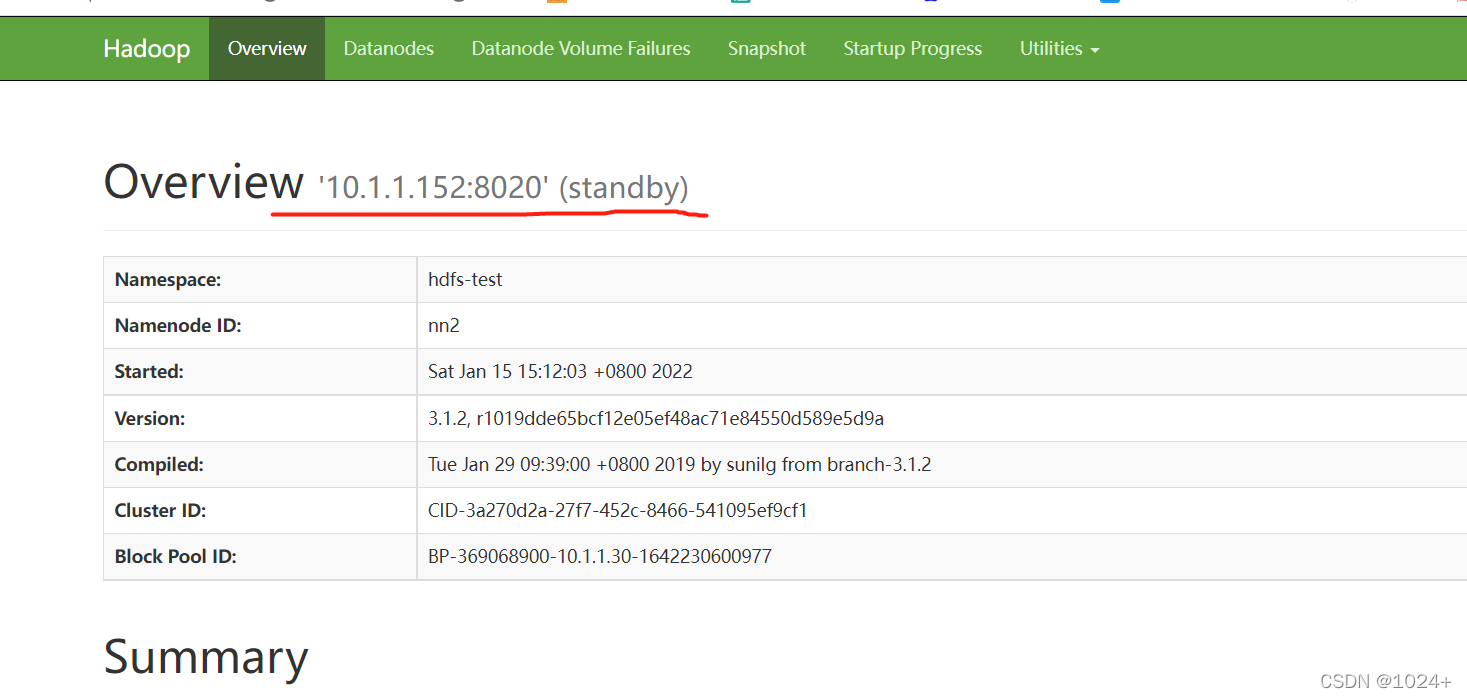
Task: Click the Version: row label
Action: tap(150, 418)
